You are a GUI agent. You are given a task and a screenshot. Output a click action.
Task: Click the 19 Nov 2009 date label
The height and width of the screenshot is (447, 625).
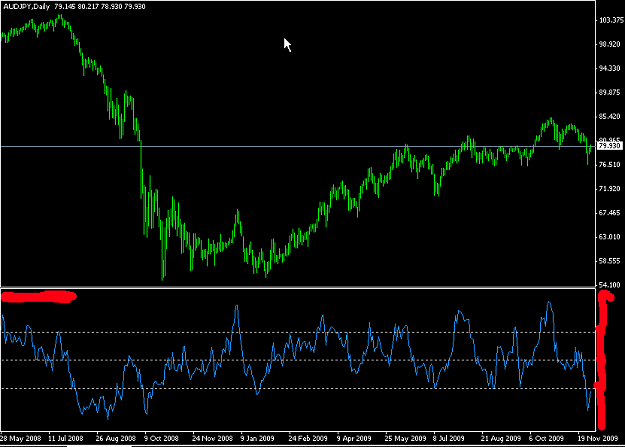[x=598, y=439]
